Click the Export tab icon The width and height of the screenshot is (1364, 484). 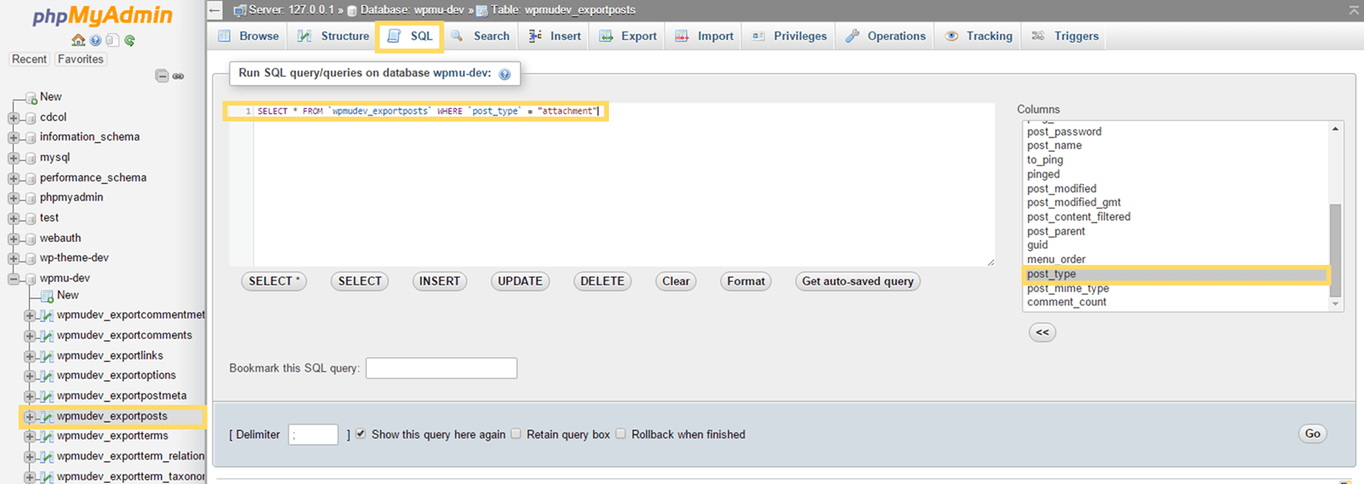606,36
